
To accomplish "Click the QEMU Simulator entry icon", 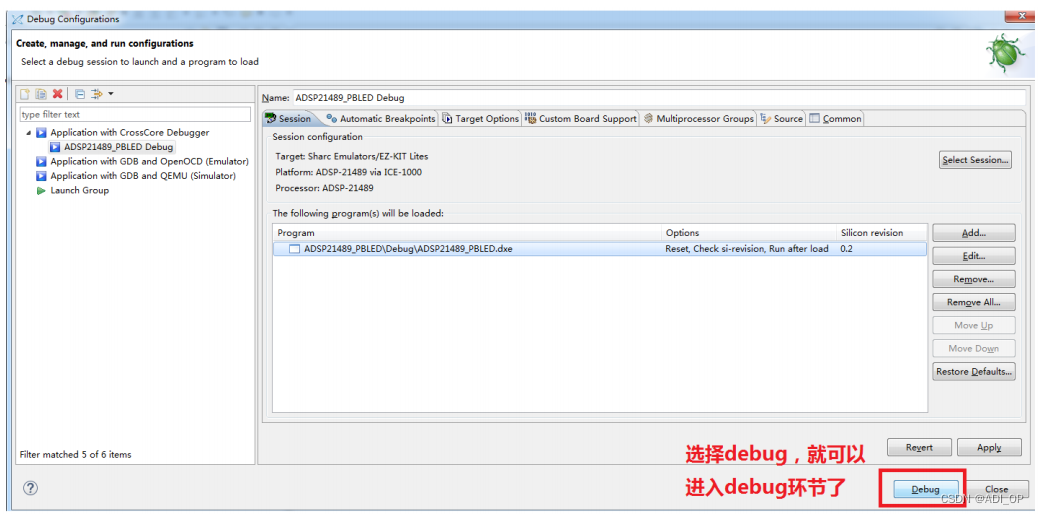I will point(41,176).
